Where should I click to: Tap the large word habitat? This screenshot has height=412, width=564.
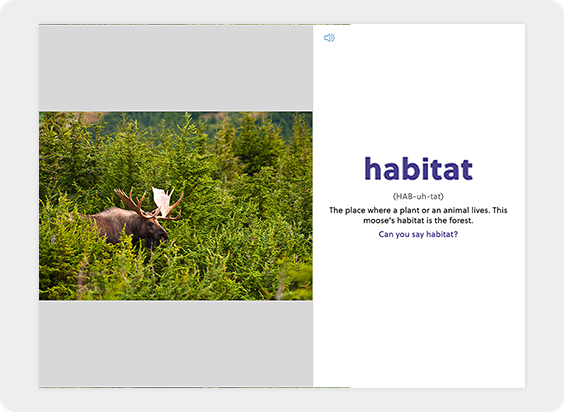(x=418, y=168)
